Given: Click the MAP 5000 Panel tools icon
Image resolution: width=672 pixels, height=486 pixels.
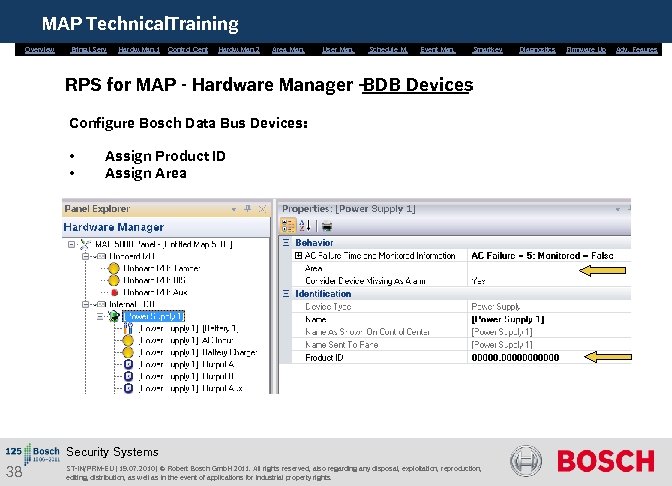Looking at the screenshot, I should [x=85, y=244].
